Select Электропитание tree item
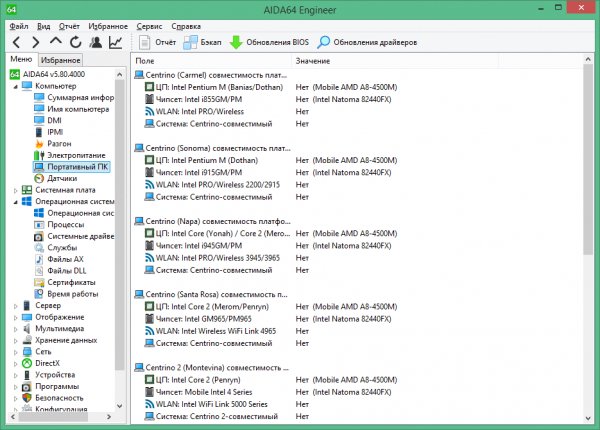The image size is (600, 430). (70, 155)
